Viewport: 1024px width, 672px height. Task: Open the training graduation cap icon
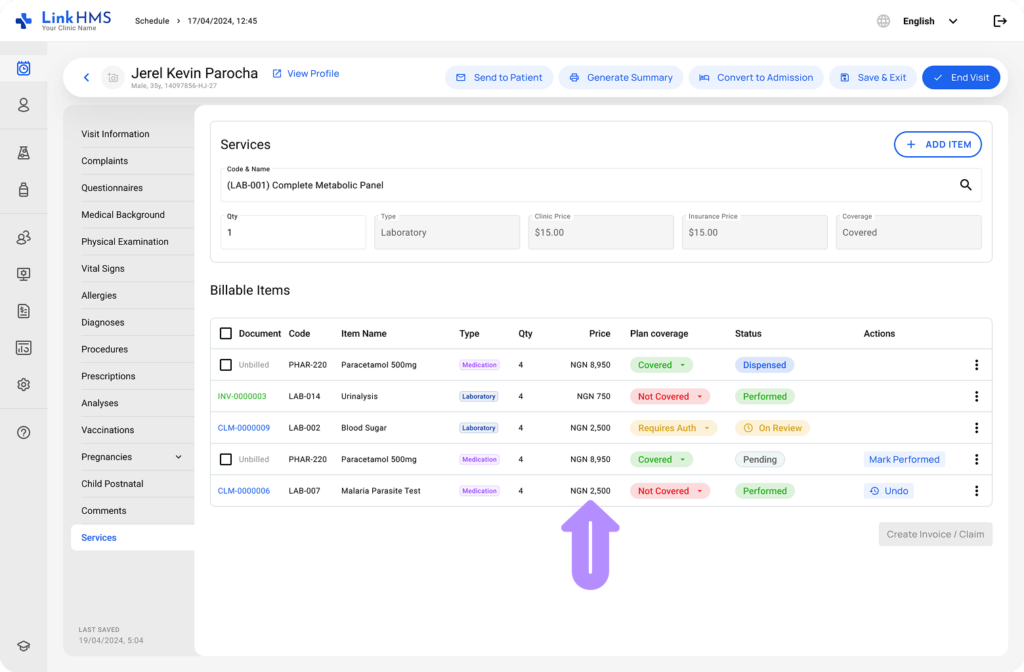(24, 646)
